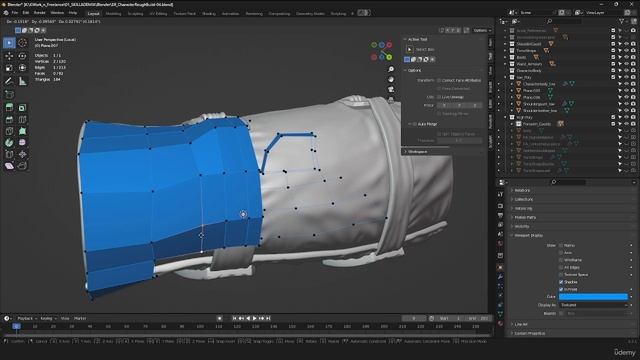
Task: Toggle the Auto Merge checkbox
Action: [415, 124]
